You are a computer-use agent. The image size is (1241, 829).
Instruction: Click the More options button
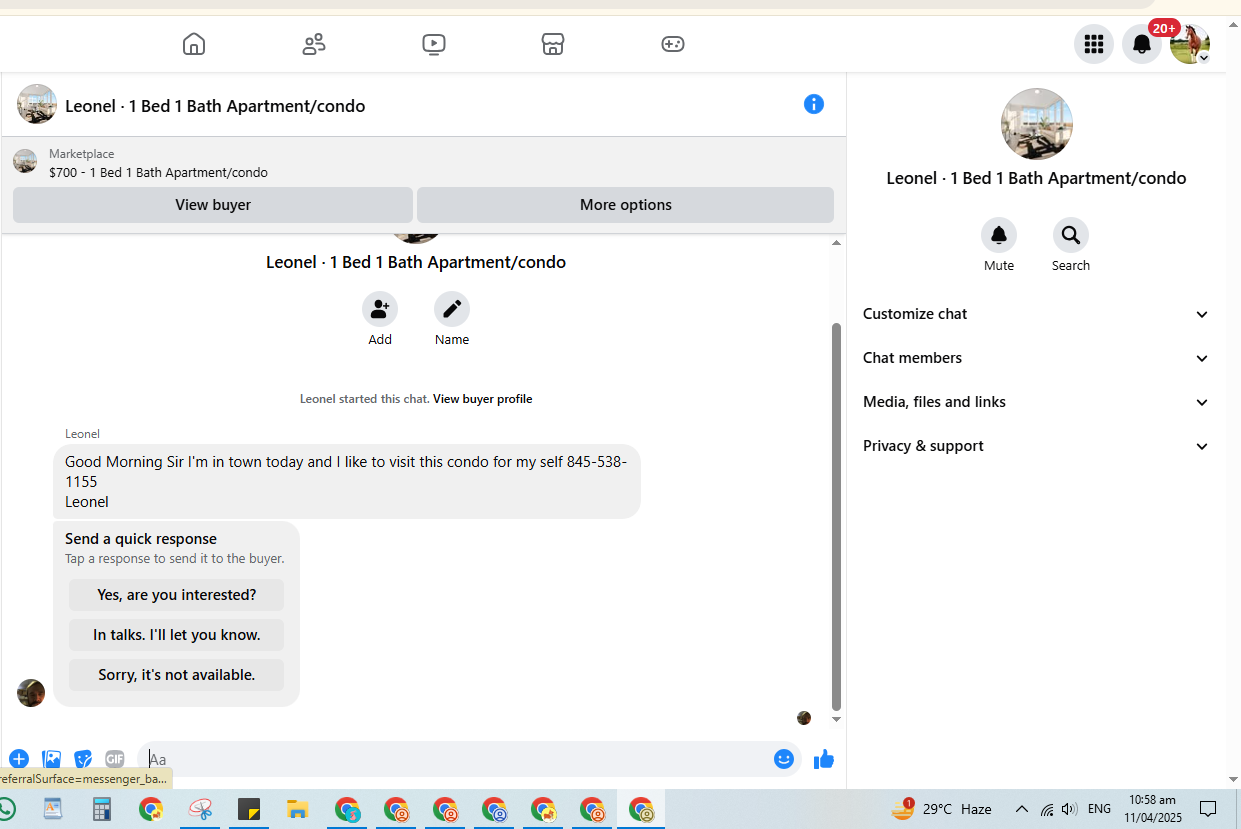tap(626, 205)
